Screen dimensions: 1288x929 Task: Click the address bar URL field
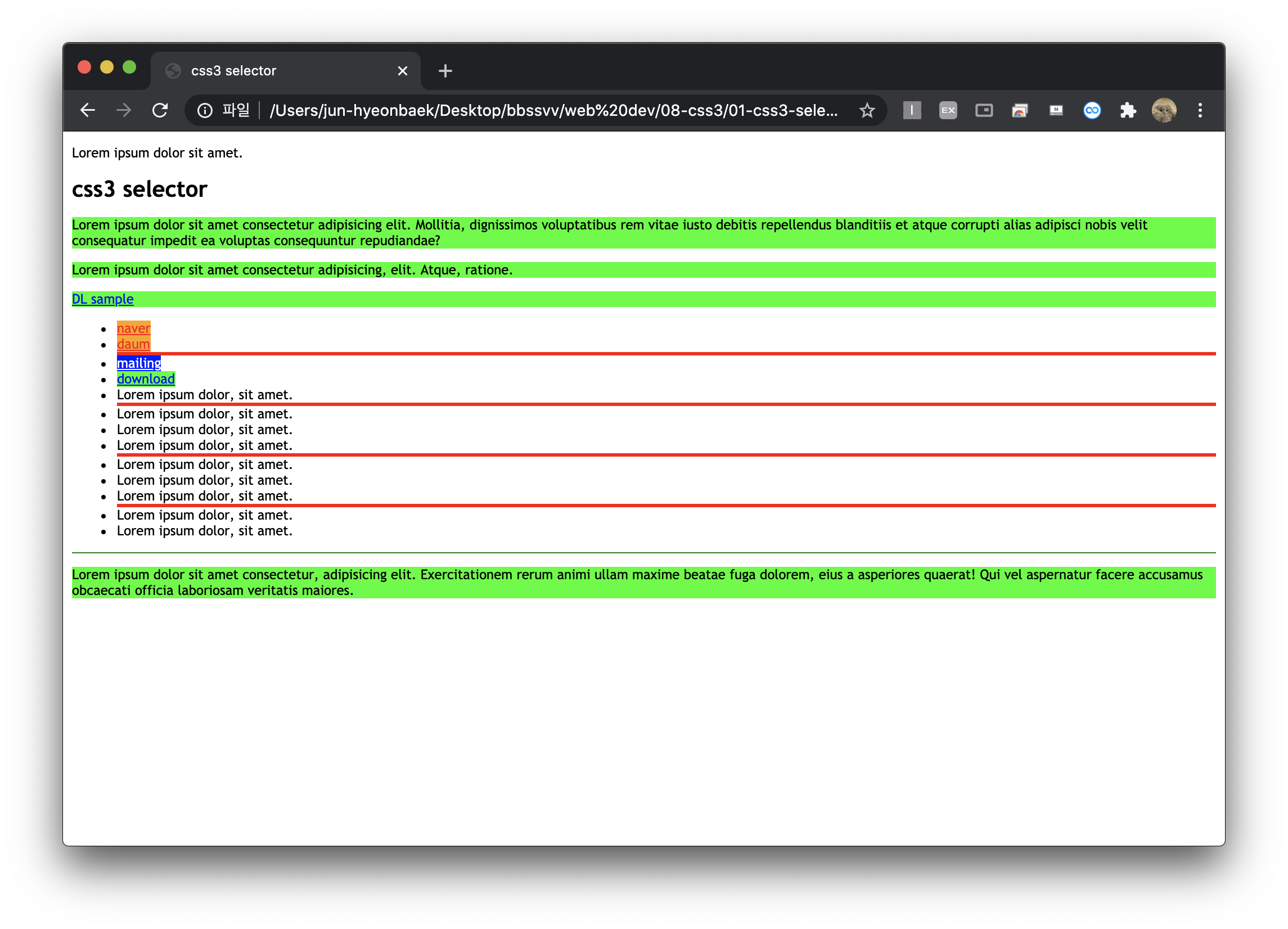tap(553, 110)
